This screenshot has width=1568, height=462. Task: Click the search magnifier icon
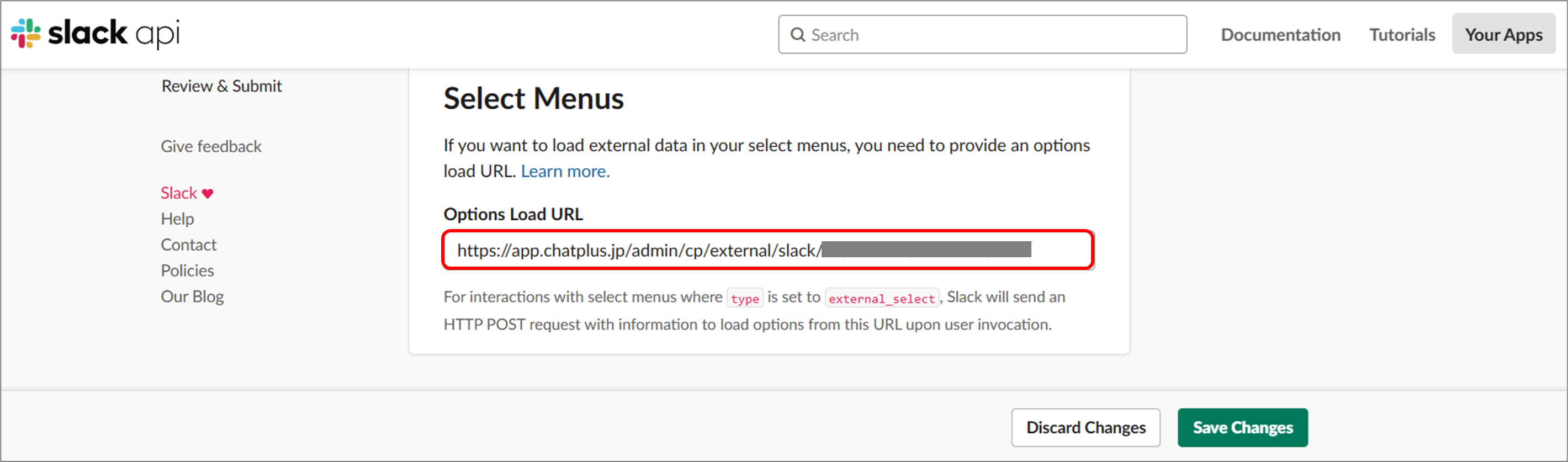pyautogui.click(x=797, y=35)
